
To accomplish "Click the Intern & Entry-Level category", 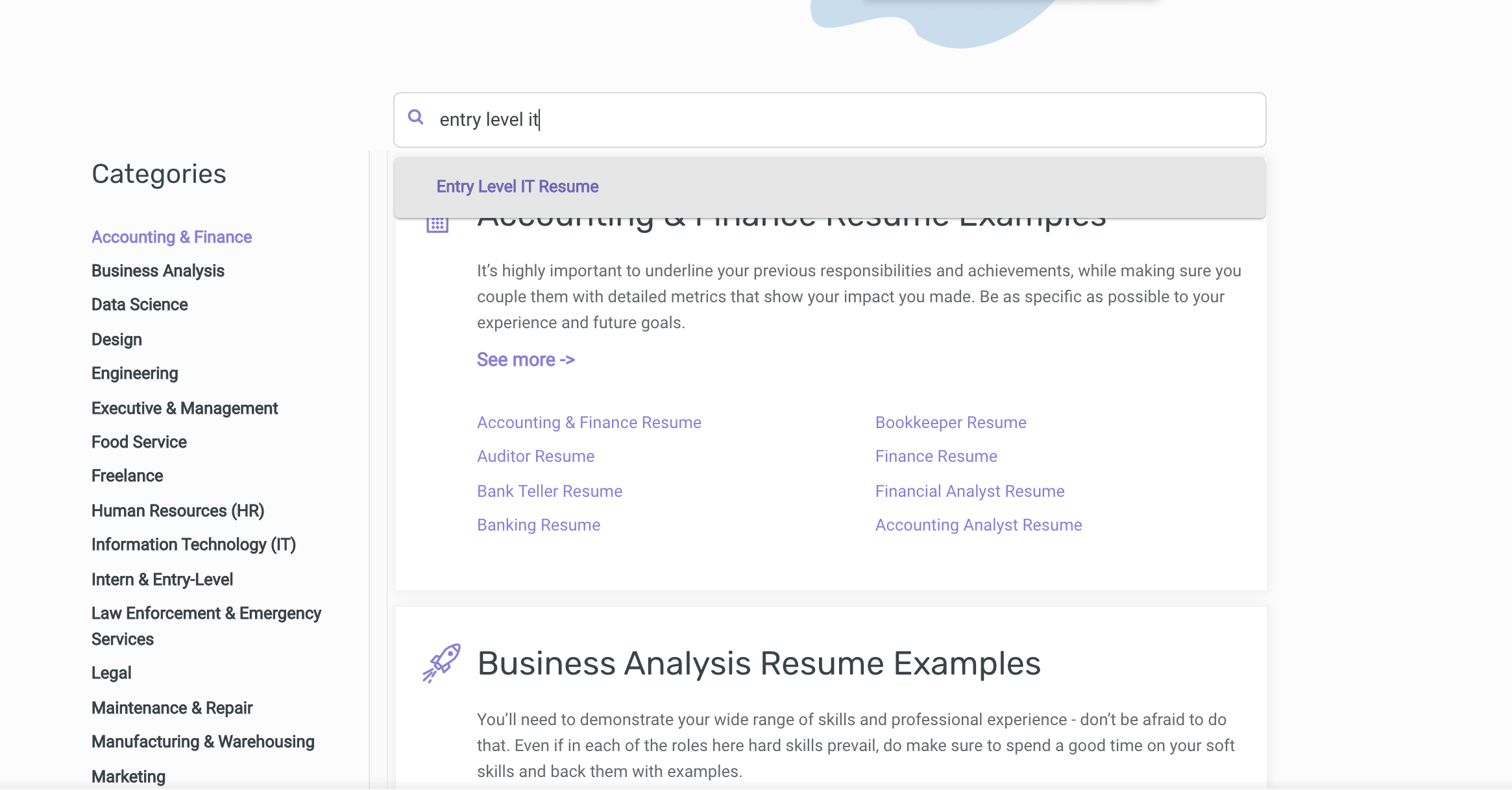I will (162, 578).
